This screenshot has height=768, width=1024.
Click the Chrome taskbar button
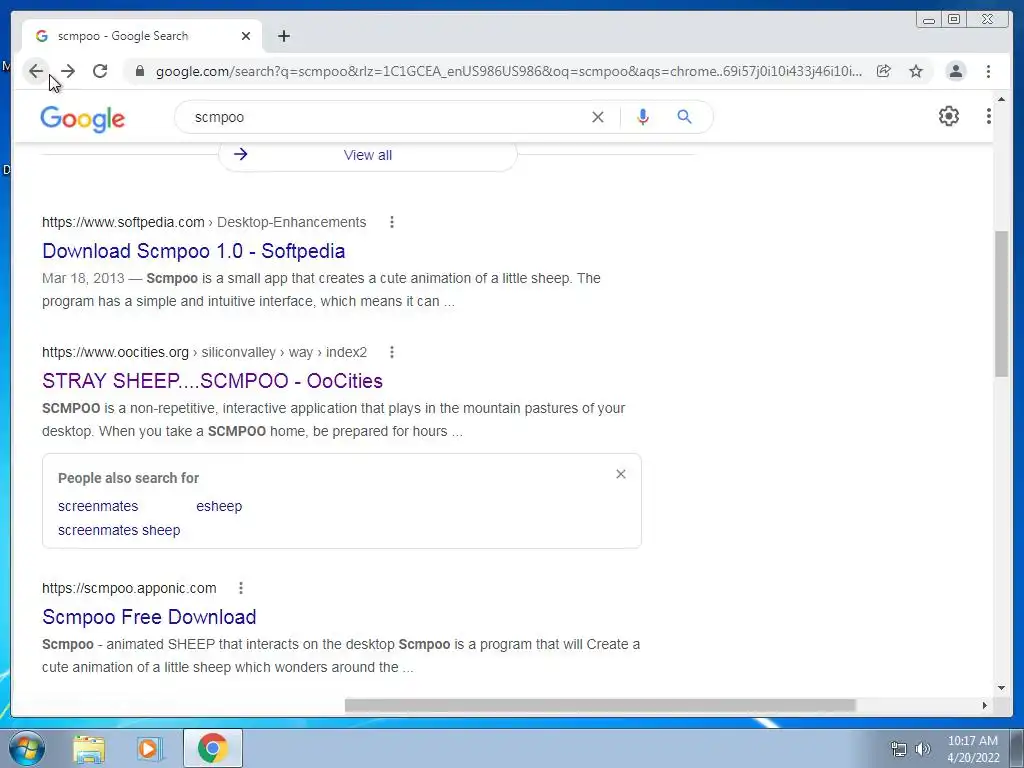tap(212, 748)
